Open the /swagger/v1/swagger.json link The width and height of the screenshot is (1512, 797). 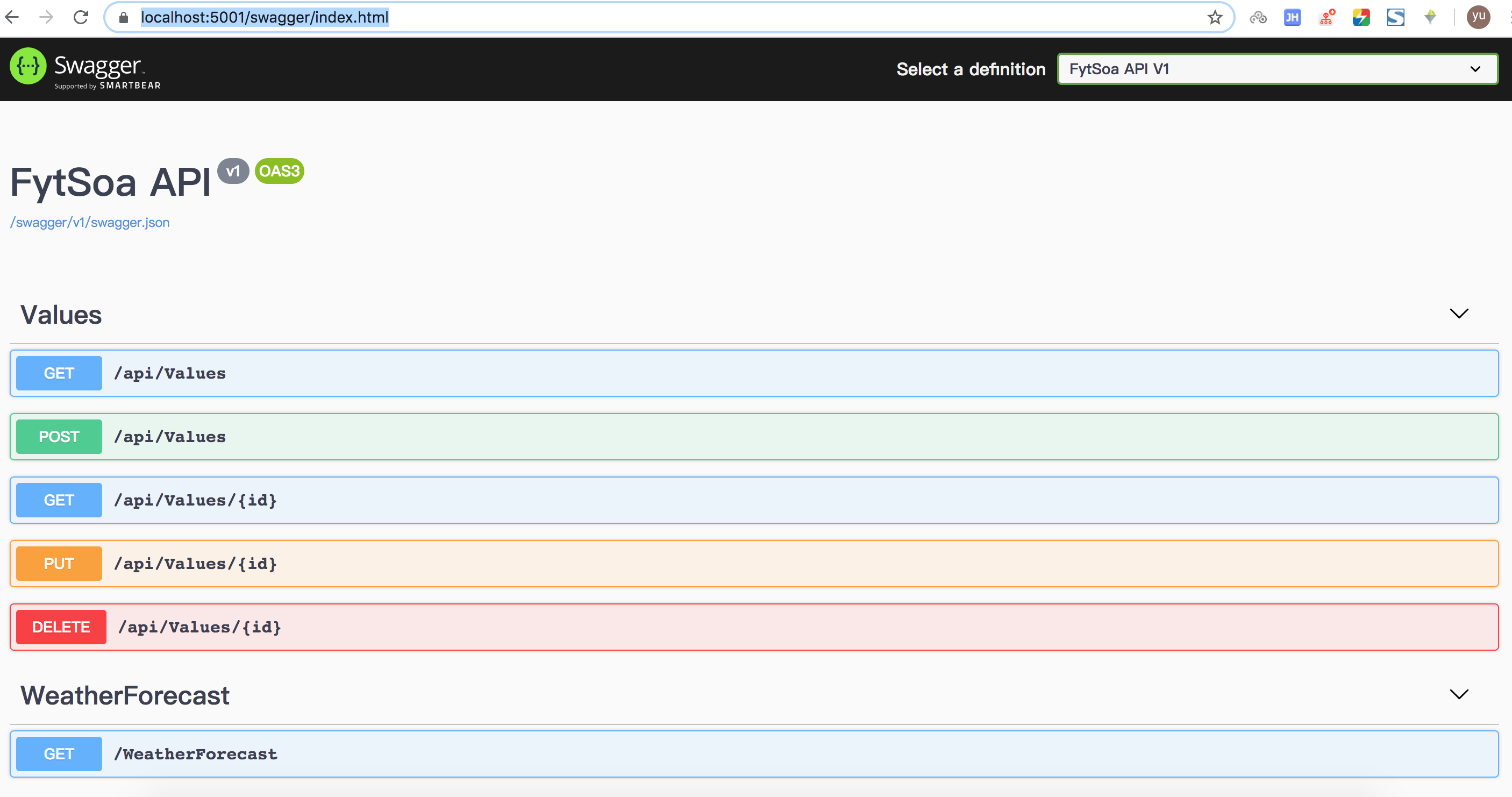coord(90,223)
